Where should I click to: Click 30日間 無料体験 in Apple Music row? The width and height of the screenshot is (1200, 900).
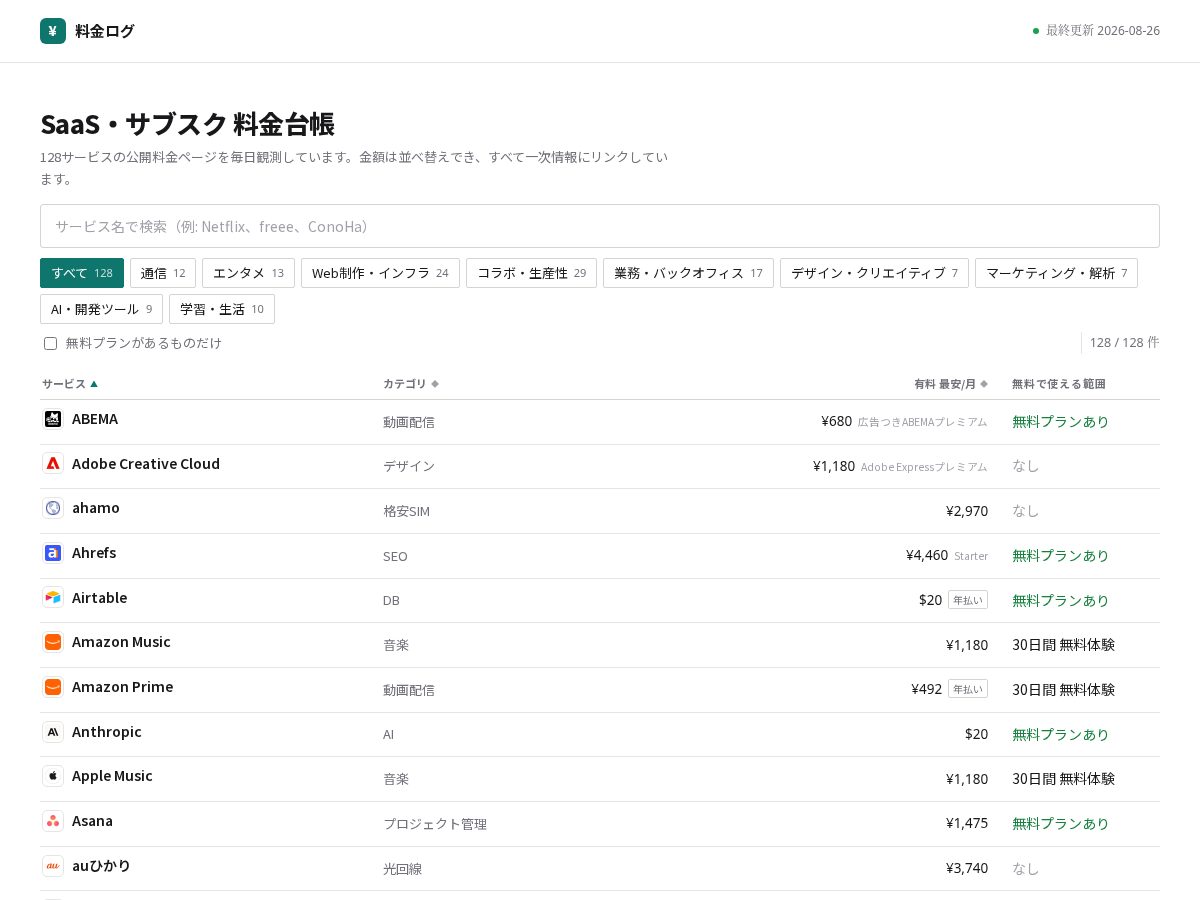click(1063, 779)
